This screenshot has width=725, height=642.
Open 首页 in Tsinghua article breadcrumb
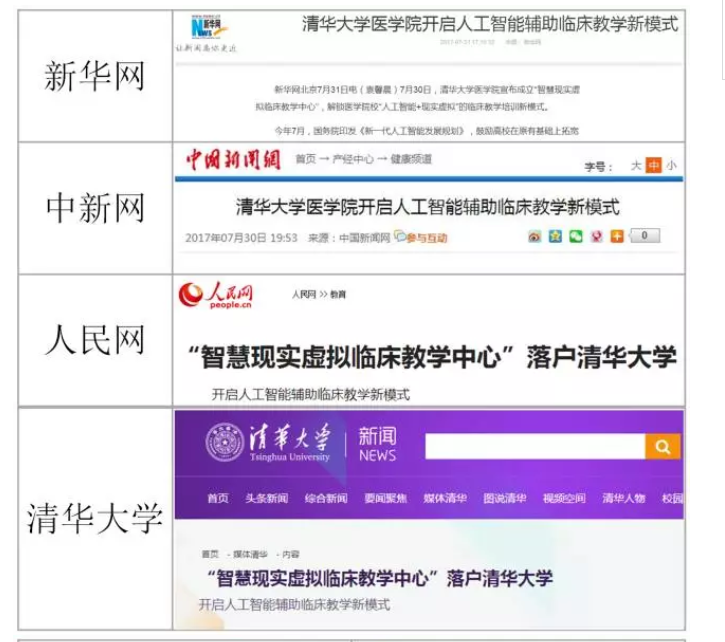tap(210, 554)
